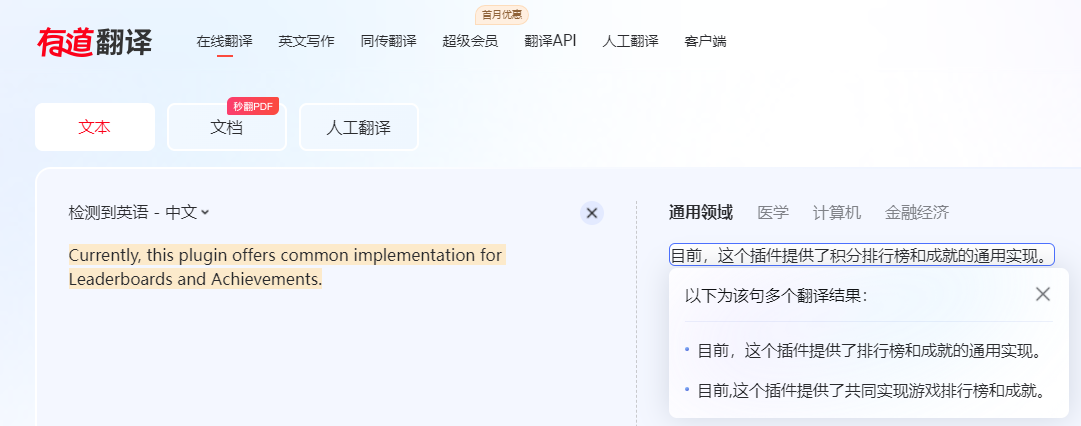The height and width of the screenshot is (426, 1081).
Task: Click the source English text input area
Action: click(x=285, y=267)
